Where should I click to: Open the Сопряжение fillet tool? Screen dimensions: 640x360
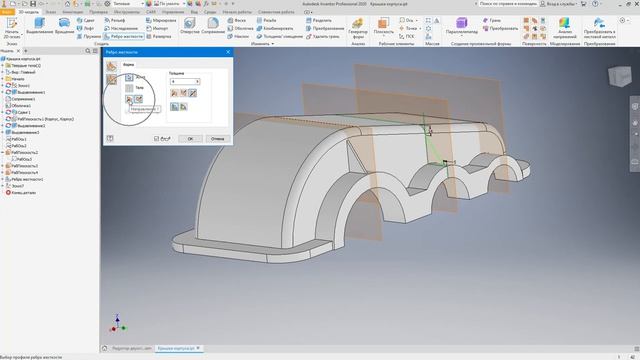point(213,26)
